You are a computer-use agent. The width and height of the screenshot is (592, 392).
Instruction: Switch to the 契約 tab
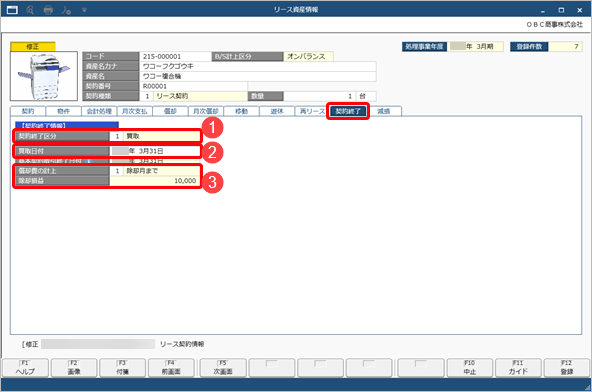pos(28,111)
